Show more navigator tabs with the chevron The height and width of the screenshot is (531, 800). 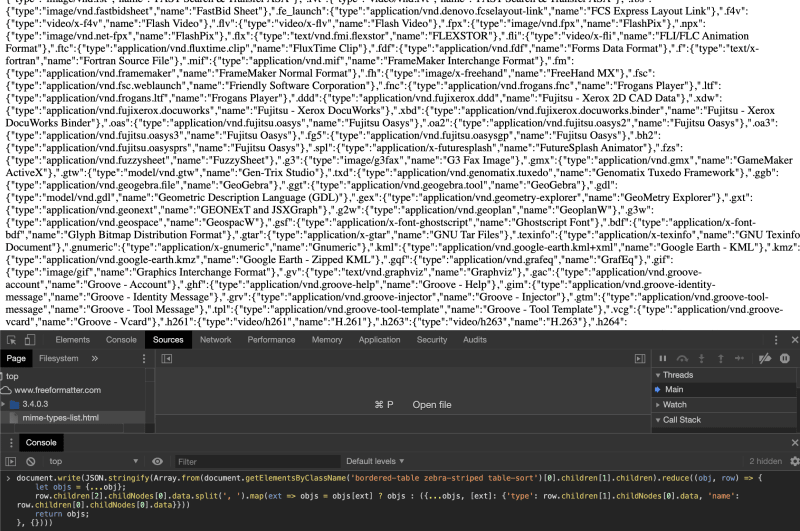click(94, 359)
